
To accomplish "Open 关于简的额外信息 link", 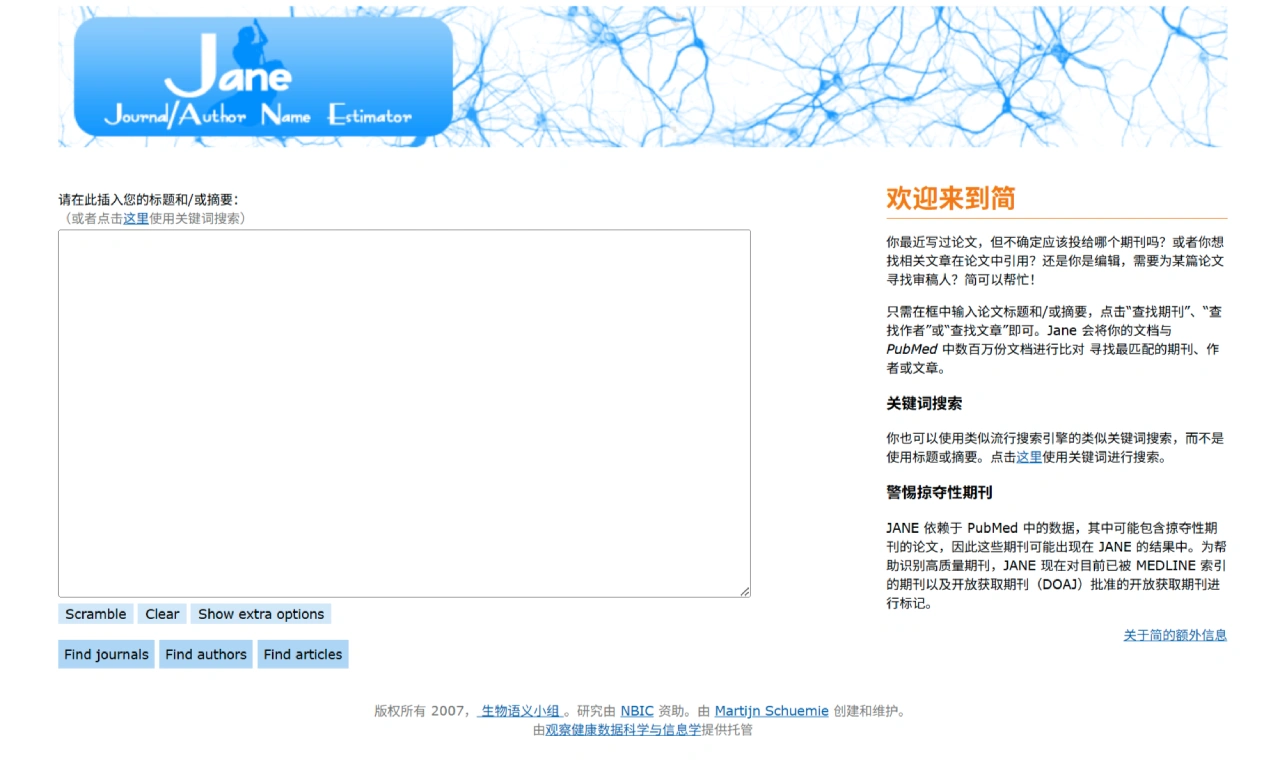I will tap(1175, 635).
